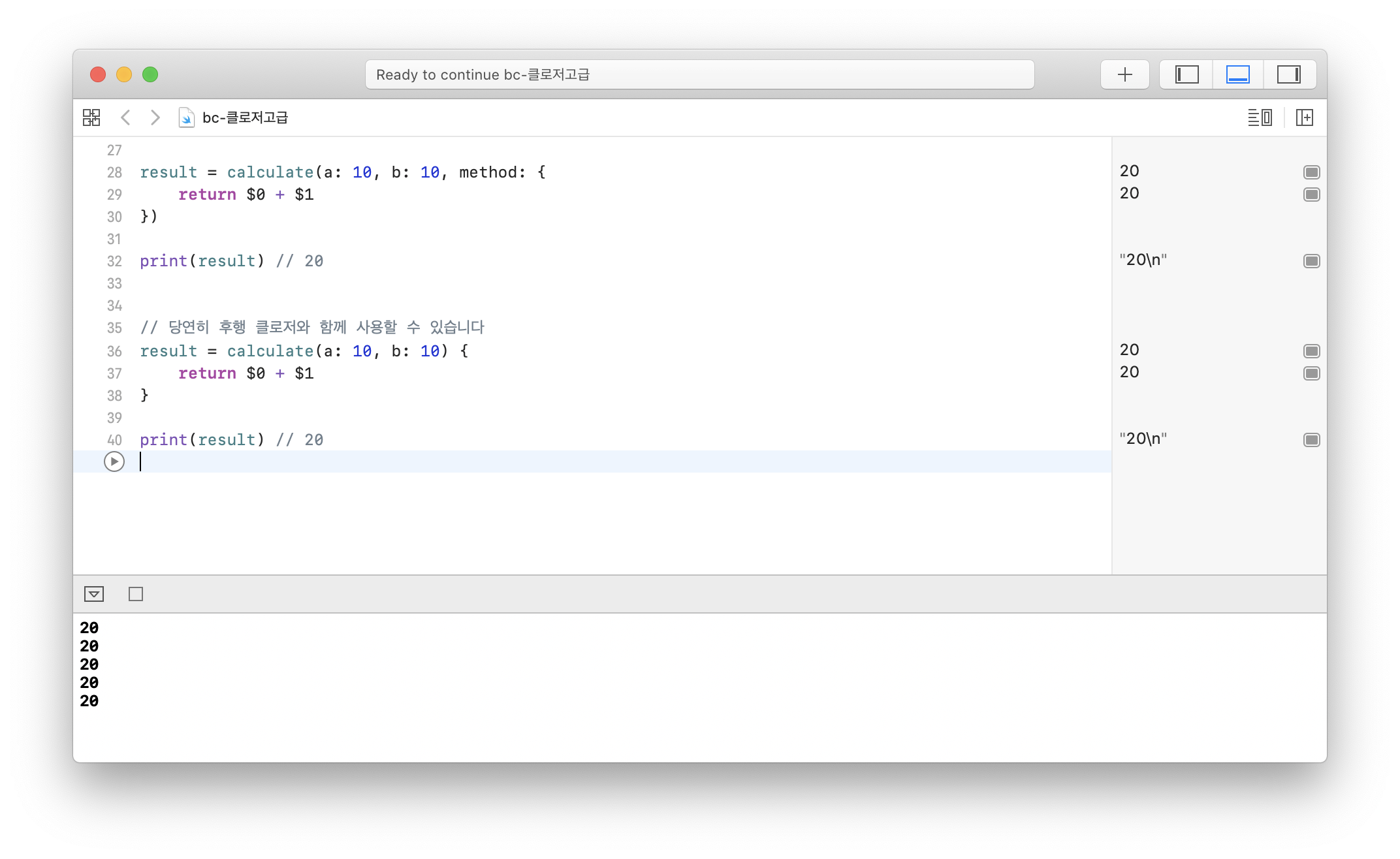The height and width of the screenshot is (859, 1400).
Task: Toggle the debug area panel
Action: 1237,74
